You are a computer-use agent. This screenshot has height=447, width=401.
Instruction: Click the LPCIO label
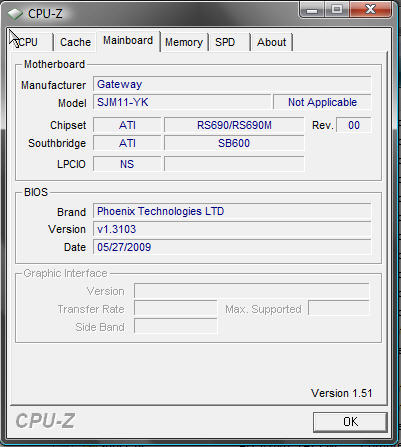pyautogui.click(x=71, y=164)
